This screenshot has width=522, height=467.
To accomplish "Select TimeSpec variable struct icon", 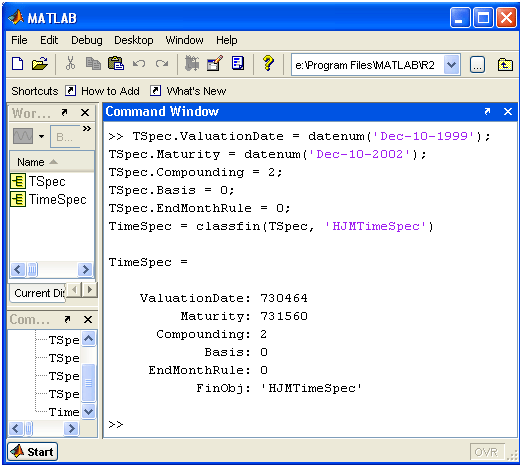I will (18, 199).
